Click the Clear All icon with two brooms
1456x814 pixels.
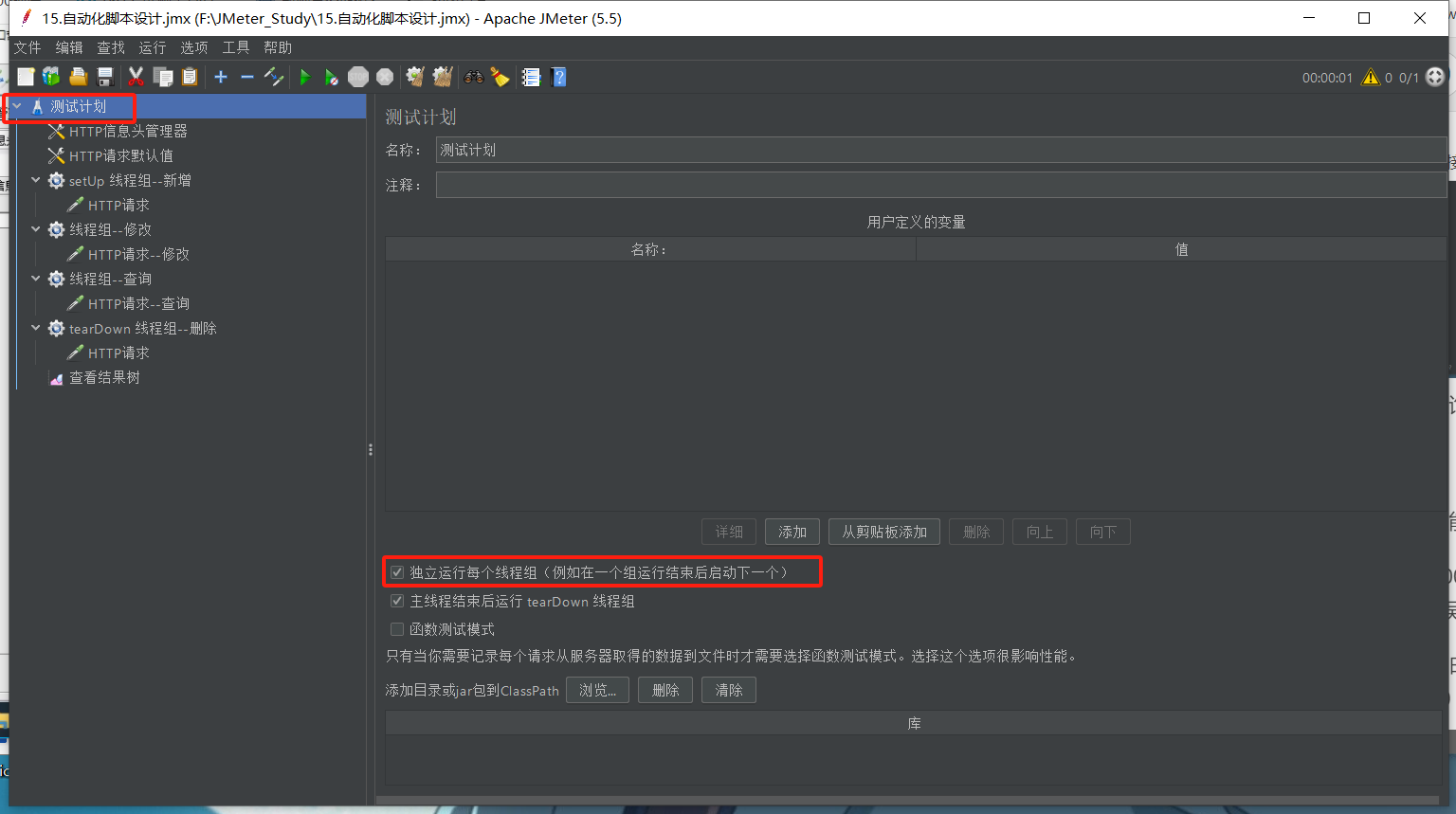(x=443, y=77)
